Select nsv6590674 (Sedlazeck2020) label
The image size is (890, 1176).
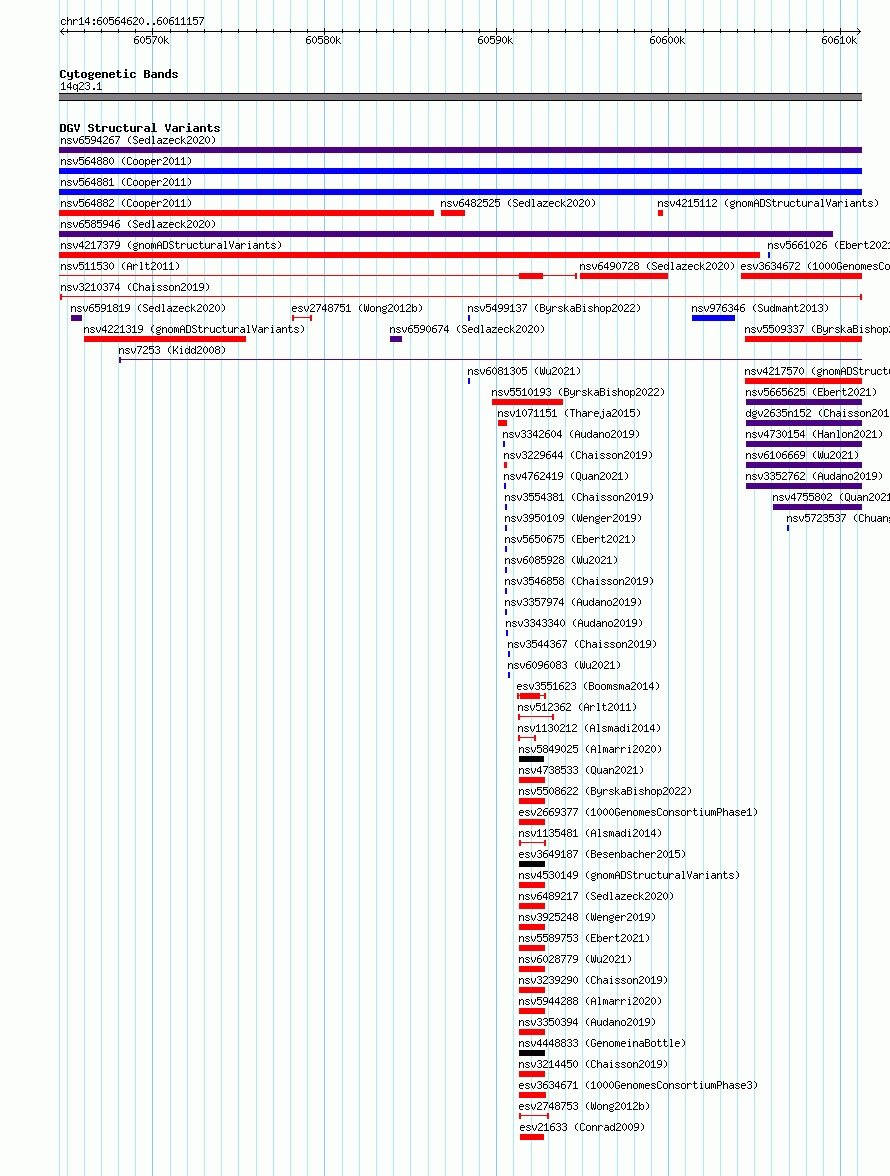467,329
